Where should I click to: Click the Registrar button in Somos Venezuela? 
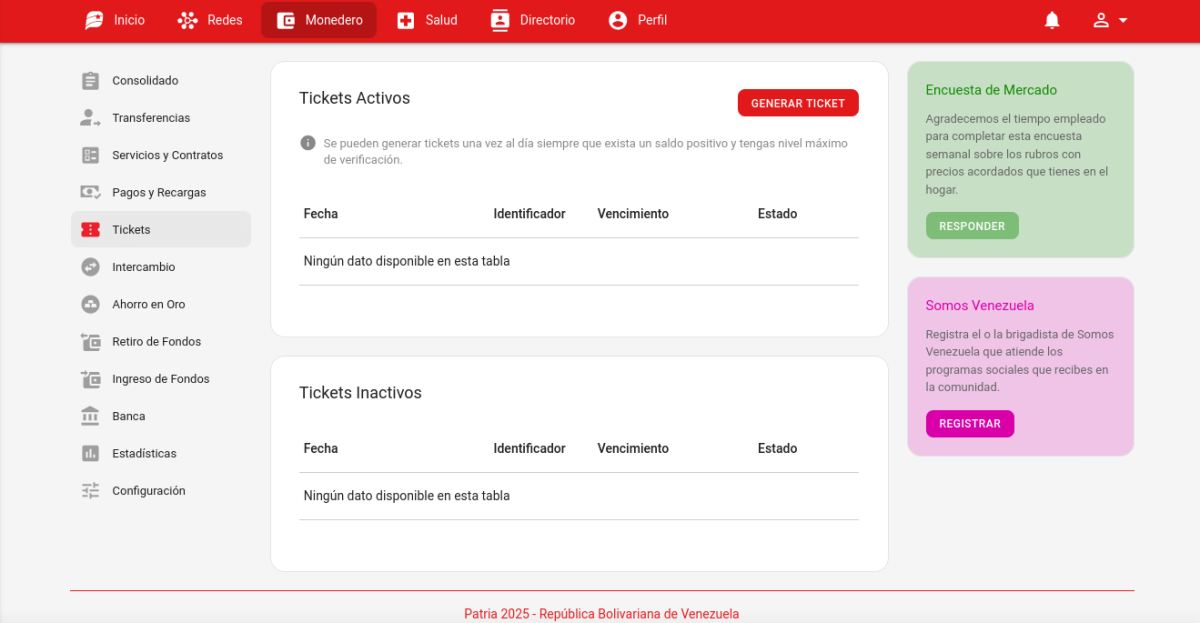point(969,424)
